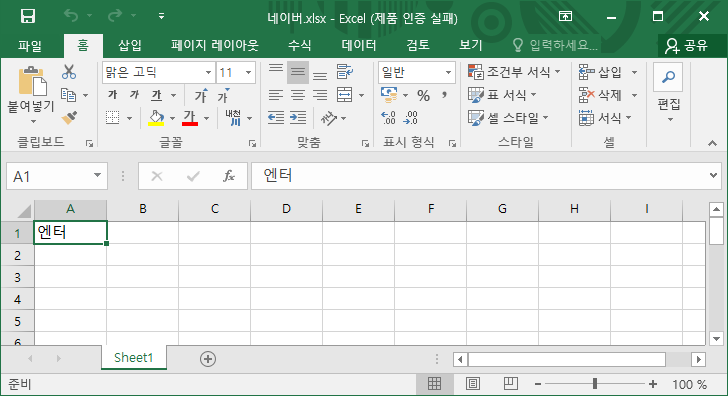The image size is (728, 396).
Task: Switch to the 수식 tab
Action: point(299,45)
